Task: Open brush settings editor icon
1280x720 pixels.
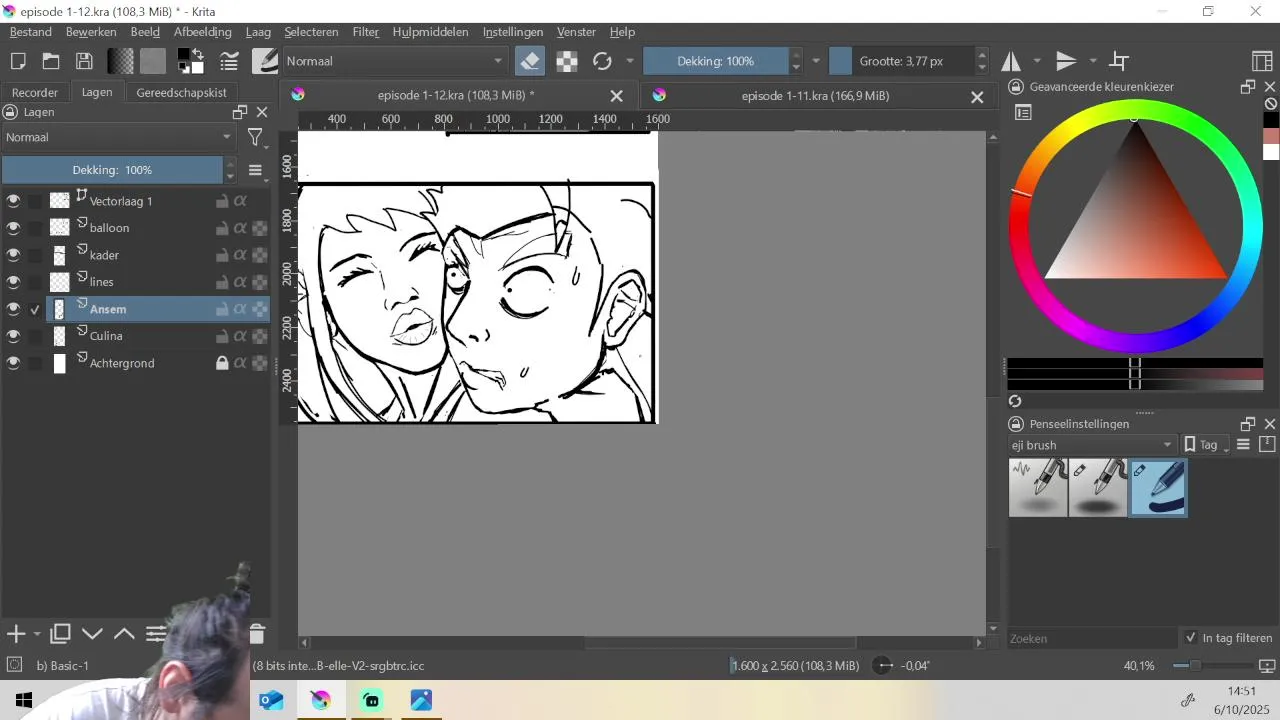Action: pos(229,61)
